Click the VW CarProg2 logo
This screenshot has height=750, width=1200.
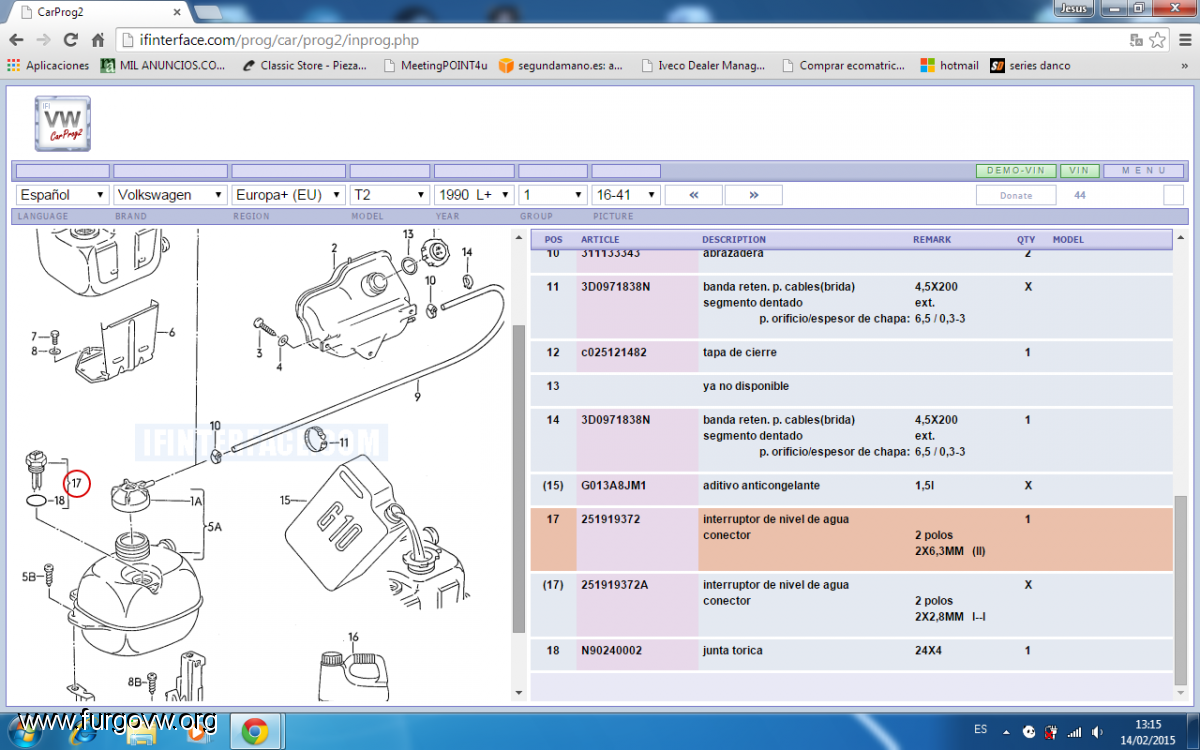coord(63,124)
